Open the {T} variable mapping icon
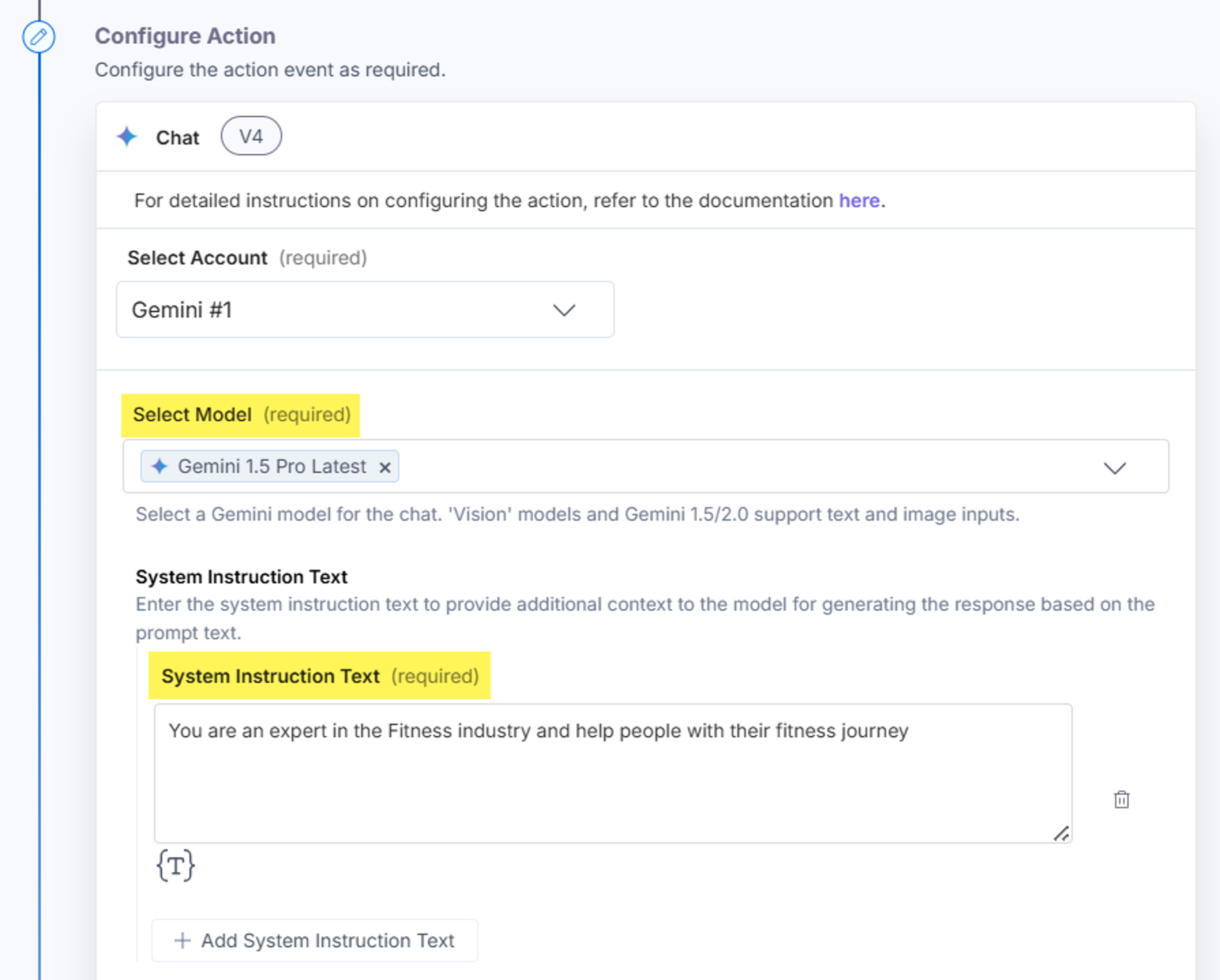The width and height of the screenshot is (1220, 980). [x=176, y=865]
